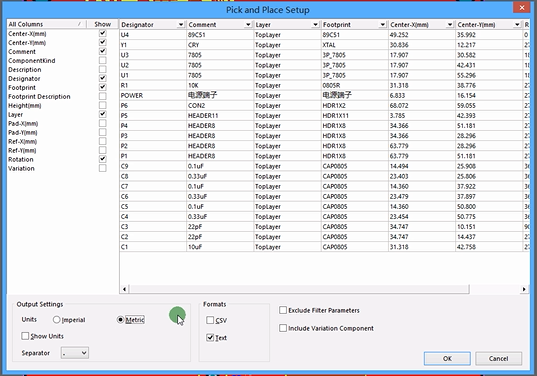Toggle the Rotation column show checkbox
The width and height of the screenshot is (537, 376).
pos(102,159)
